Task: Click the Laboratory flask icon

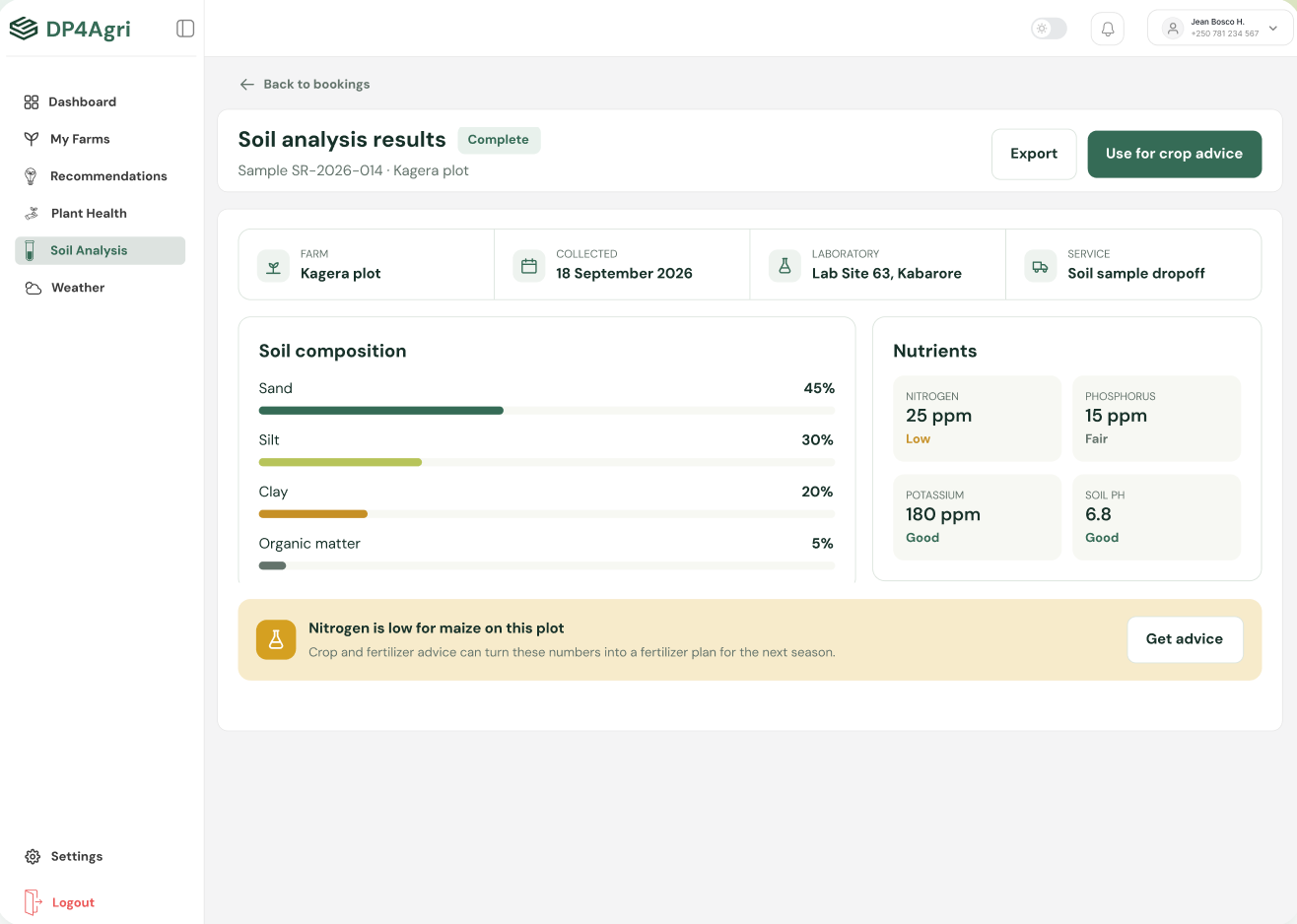Action: coord(785,266)
